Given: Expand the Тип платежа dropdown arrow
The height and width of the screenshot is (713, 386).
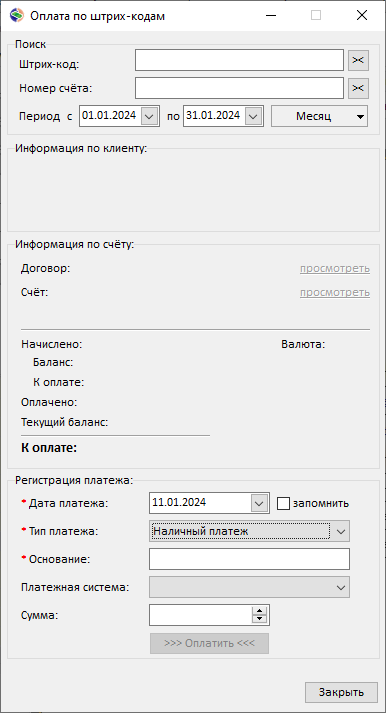Looking at the screenshot, I should point(341,531).
